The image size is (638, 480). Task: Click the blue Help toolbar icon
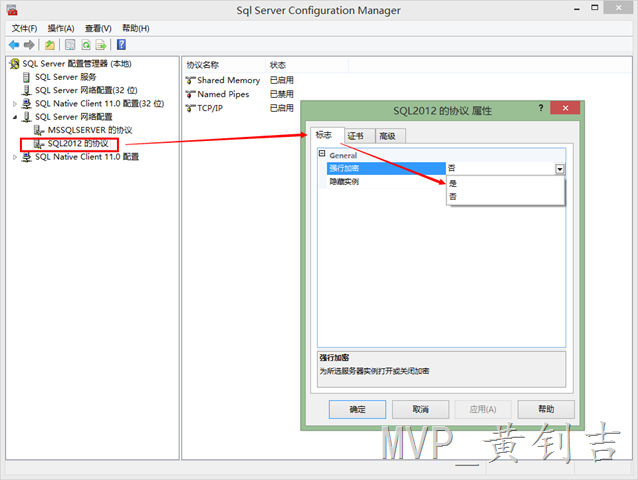tap(121, 45)
